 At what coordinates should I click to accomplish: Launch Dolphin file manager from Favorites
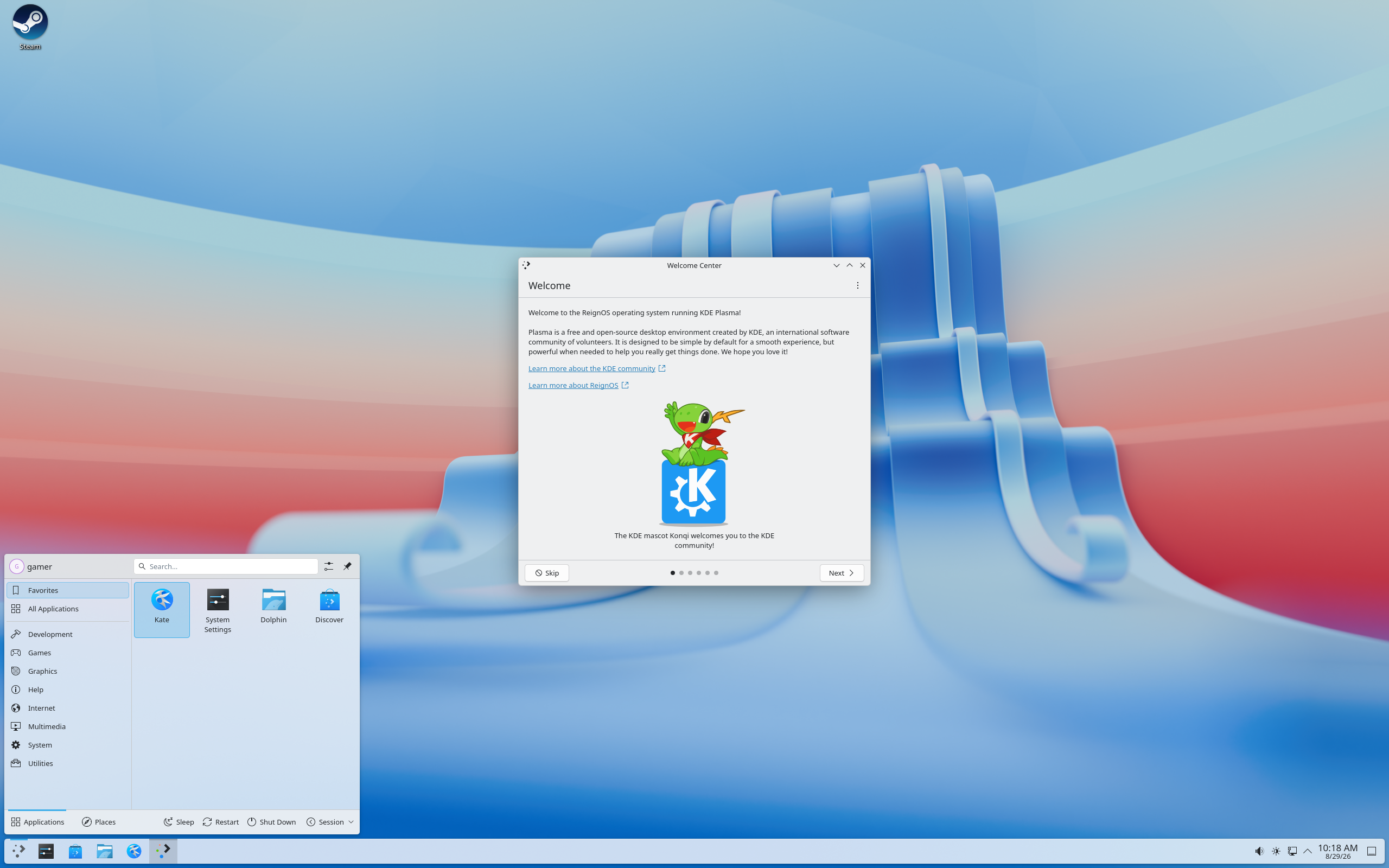pyautogui.click(x=273, y=609)
